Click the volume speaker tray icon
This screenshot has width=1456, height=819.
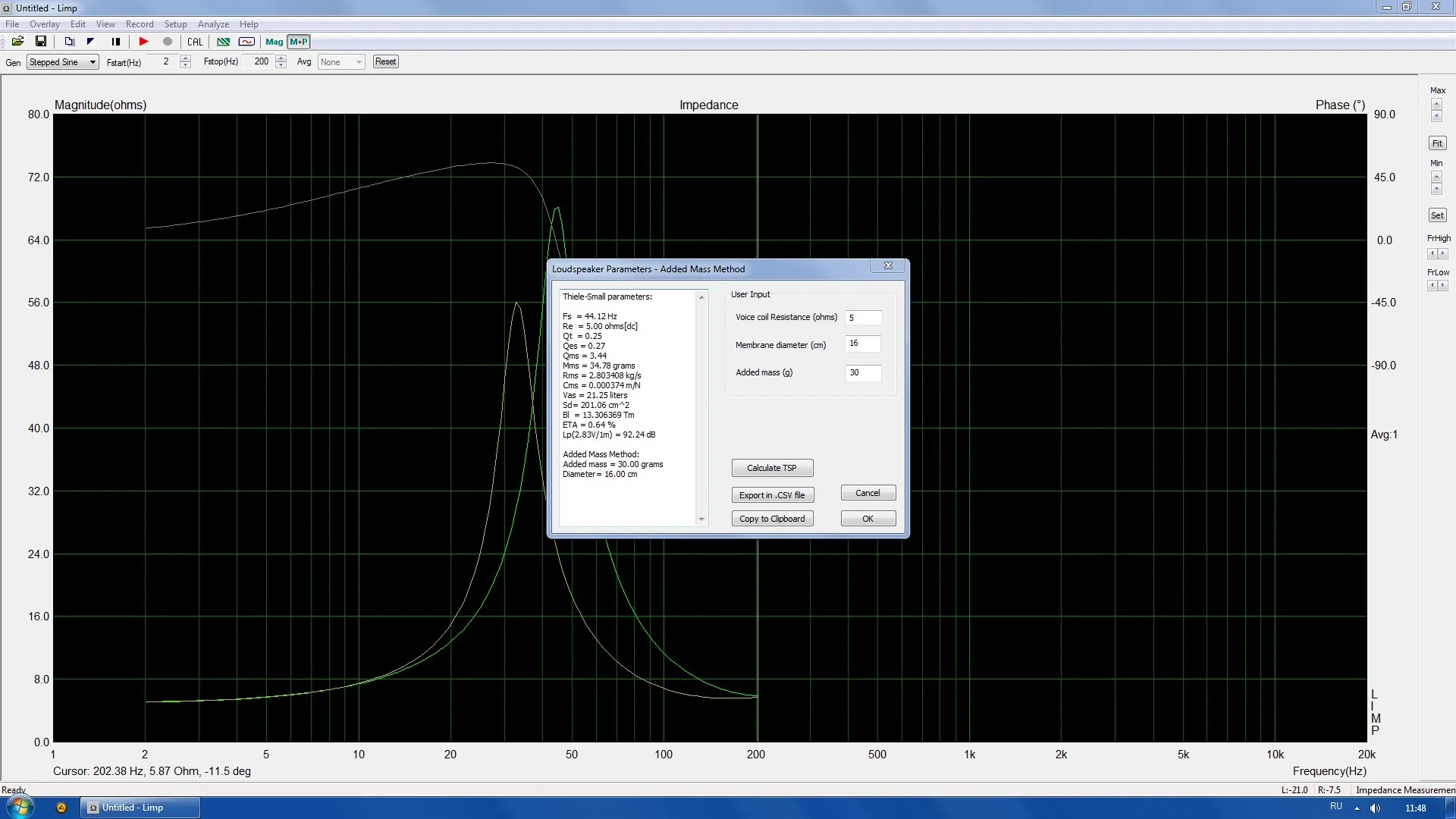click(x=1375, y=808)
